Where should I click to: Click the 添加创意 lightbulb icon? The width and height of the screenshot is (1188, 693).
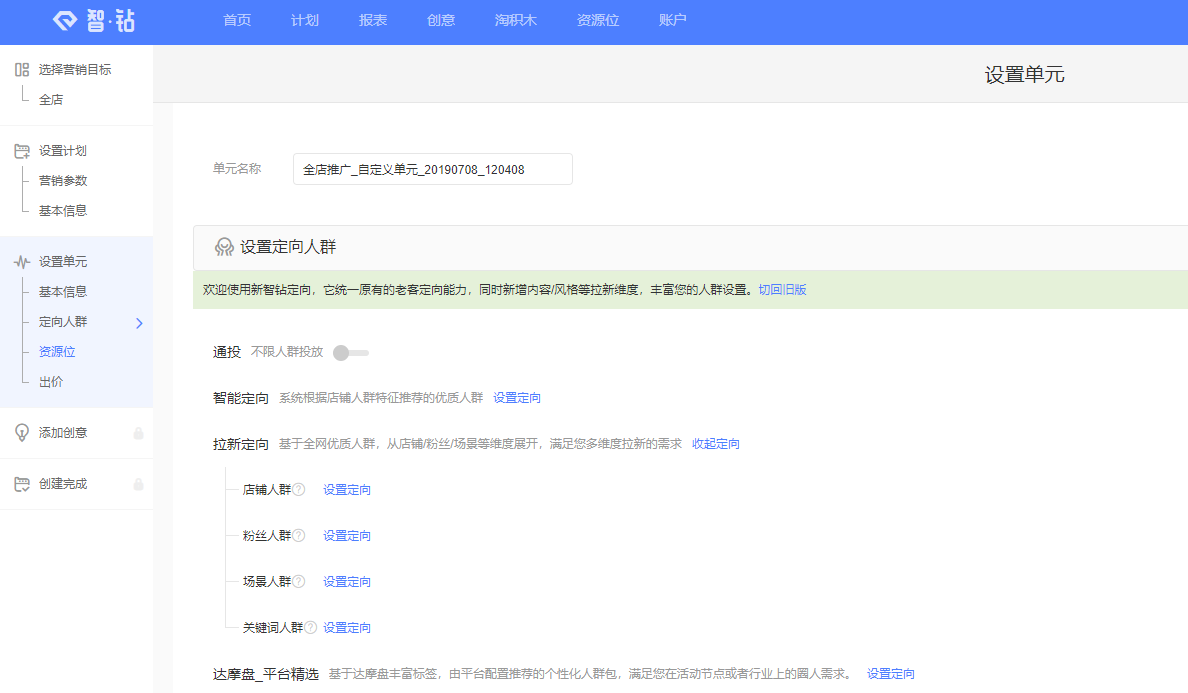(x=22, y=432)
